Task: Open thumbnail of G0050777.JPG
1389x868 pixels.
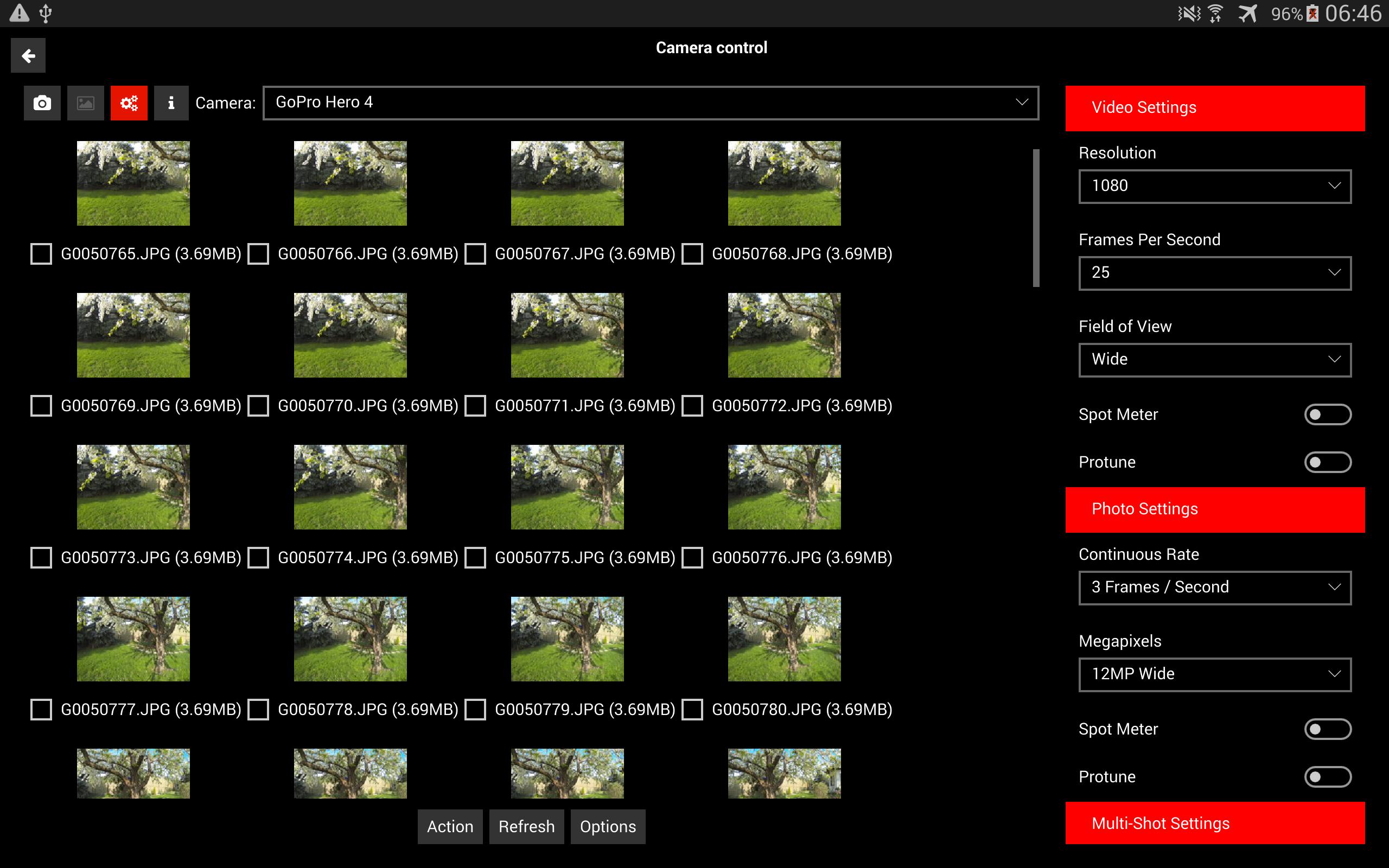Action: [x=133, y=639]
